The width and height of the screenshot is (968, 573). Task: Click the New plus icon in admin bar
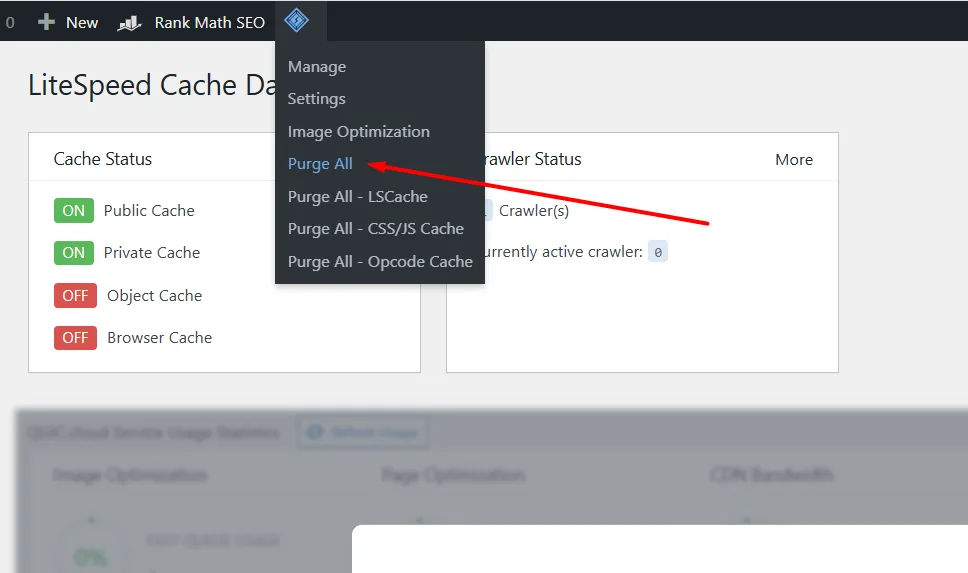pos(46,22)
